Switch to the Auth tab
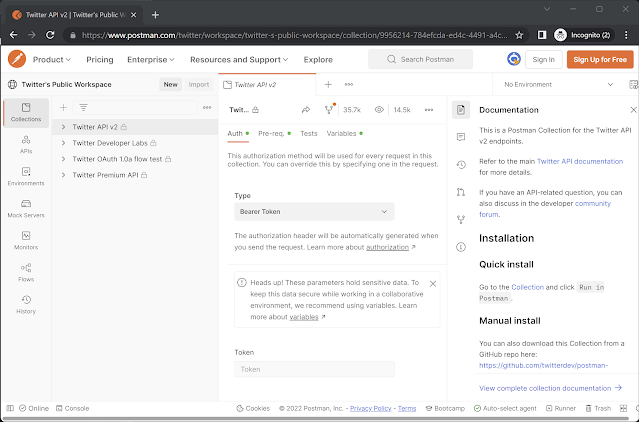 [238, 134]
